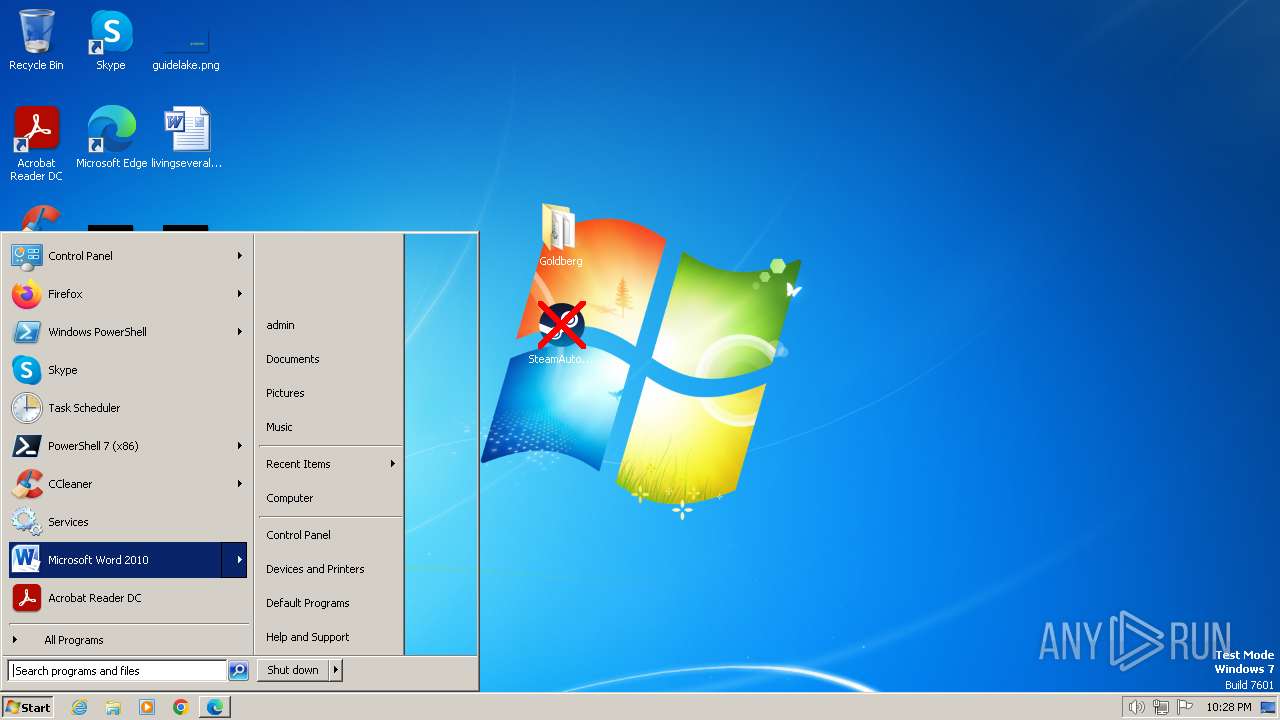Click the Action Center flag tray icon
Viewport: 1280px width, 720px height.
coord(1185,707)
